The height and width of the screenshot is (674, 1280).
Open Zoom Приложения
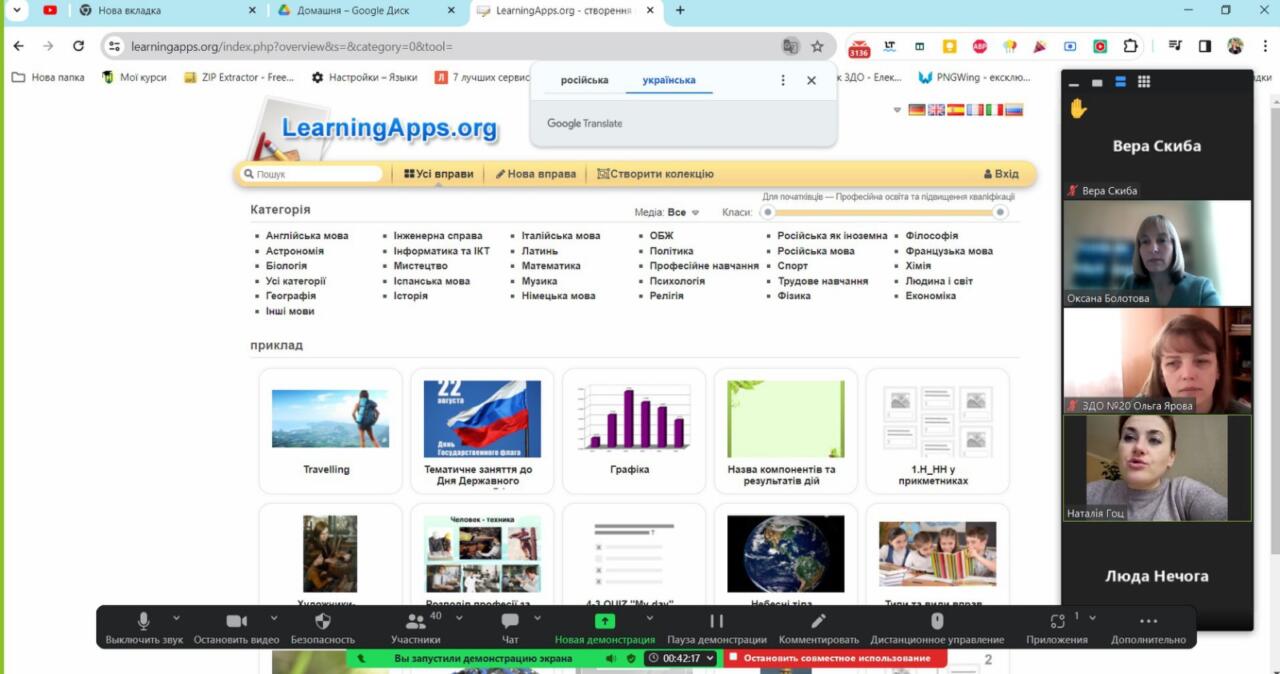(1056, 626)
